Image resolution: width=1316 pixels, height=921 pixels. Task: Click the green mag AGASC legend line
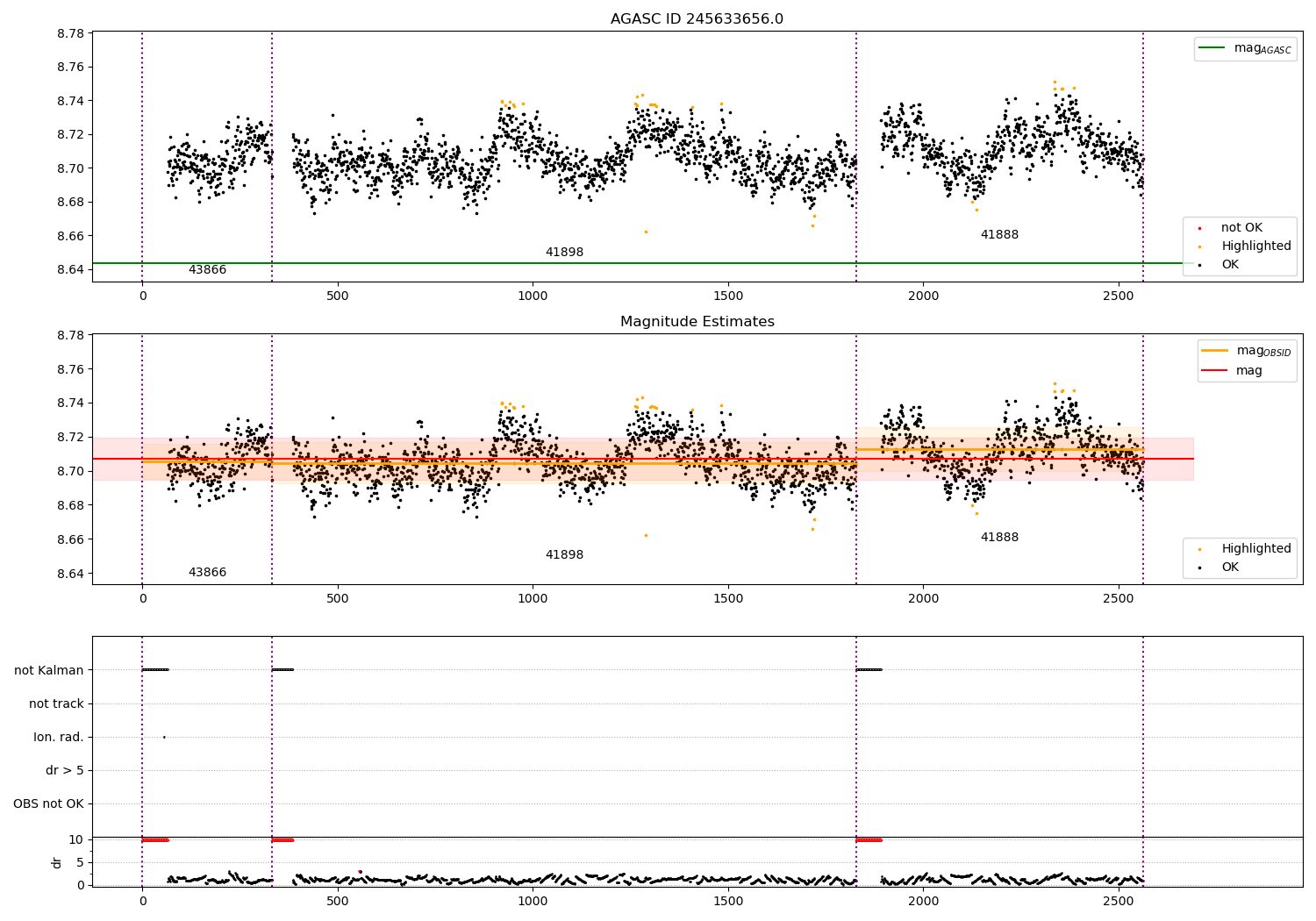(1212, 48)
